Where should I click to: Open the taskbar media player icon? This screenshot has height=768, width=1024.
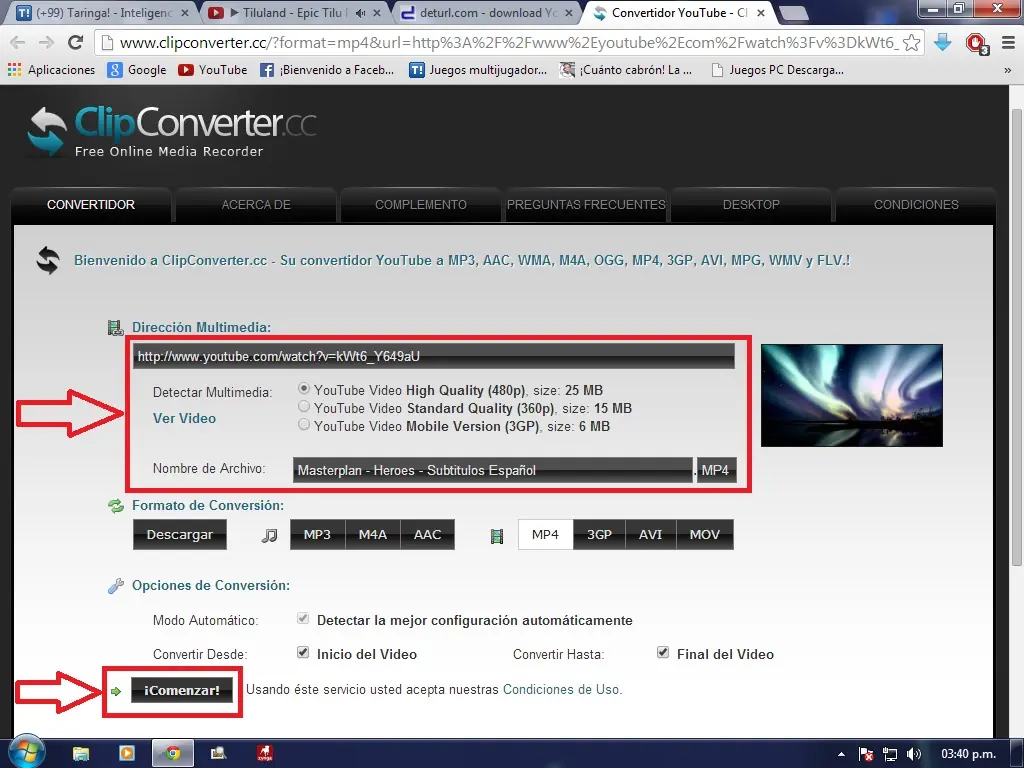click(127, 753)
